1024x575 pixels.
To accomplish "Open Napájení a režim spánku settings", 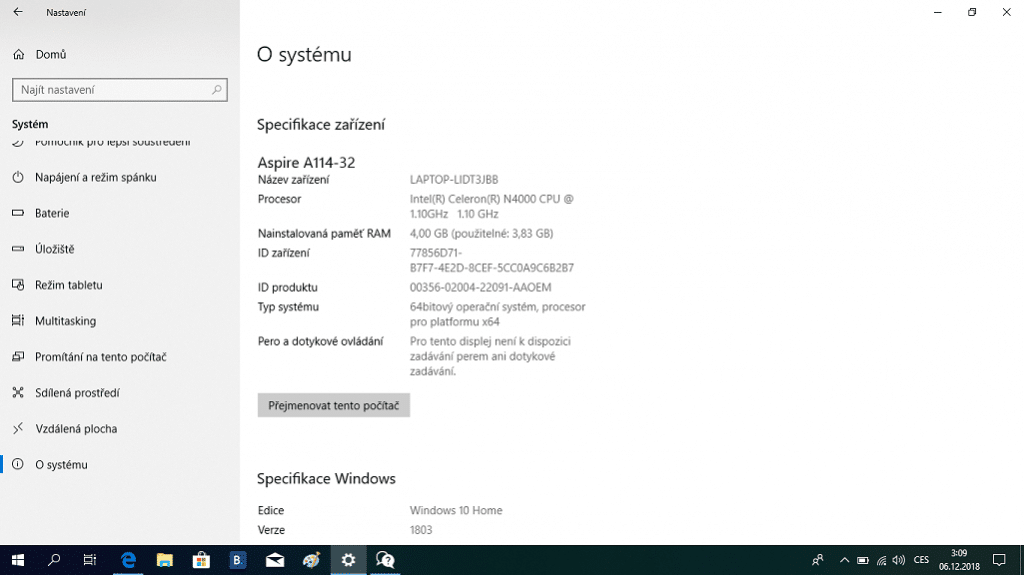I will click(x=95, y=177).
